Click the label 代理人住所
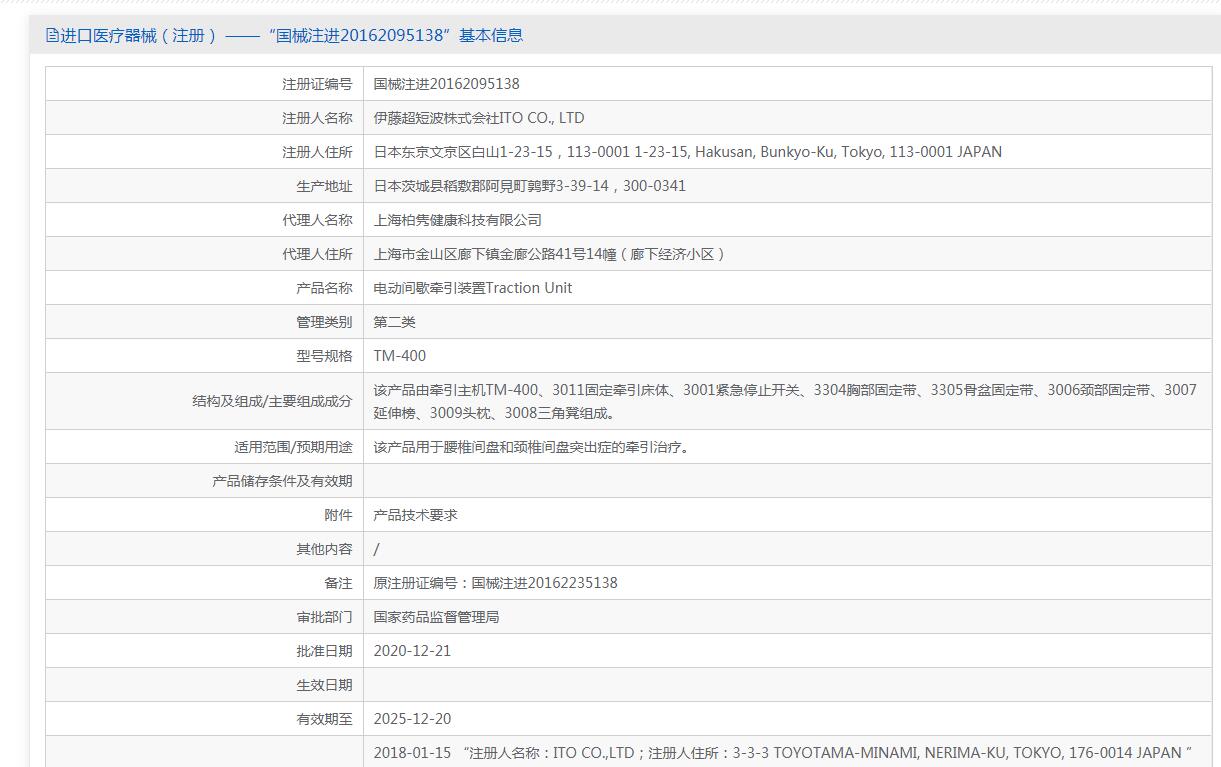 pyautogui.click(x=317, y=254)
